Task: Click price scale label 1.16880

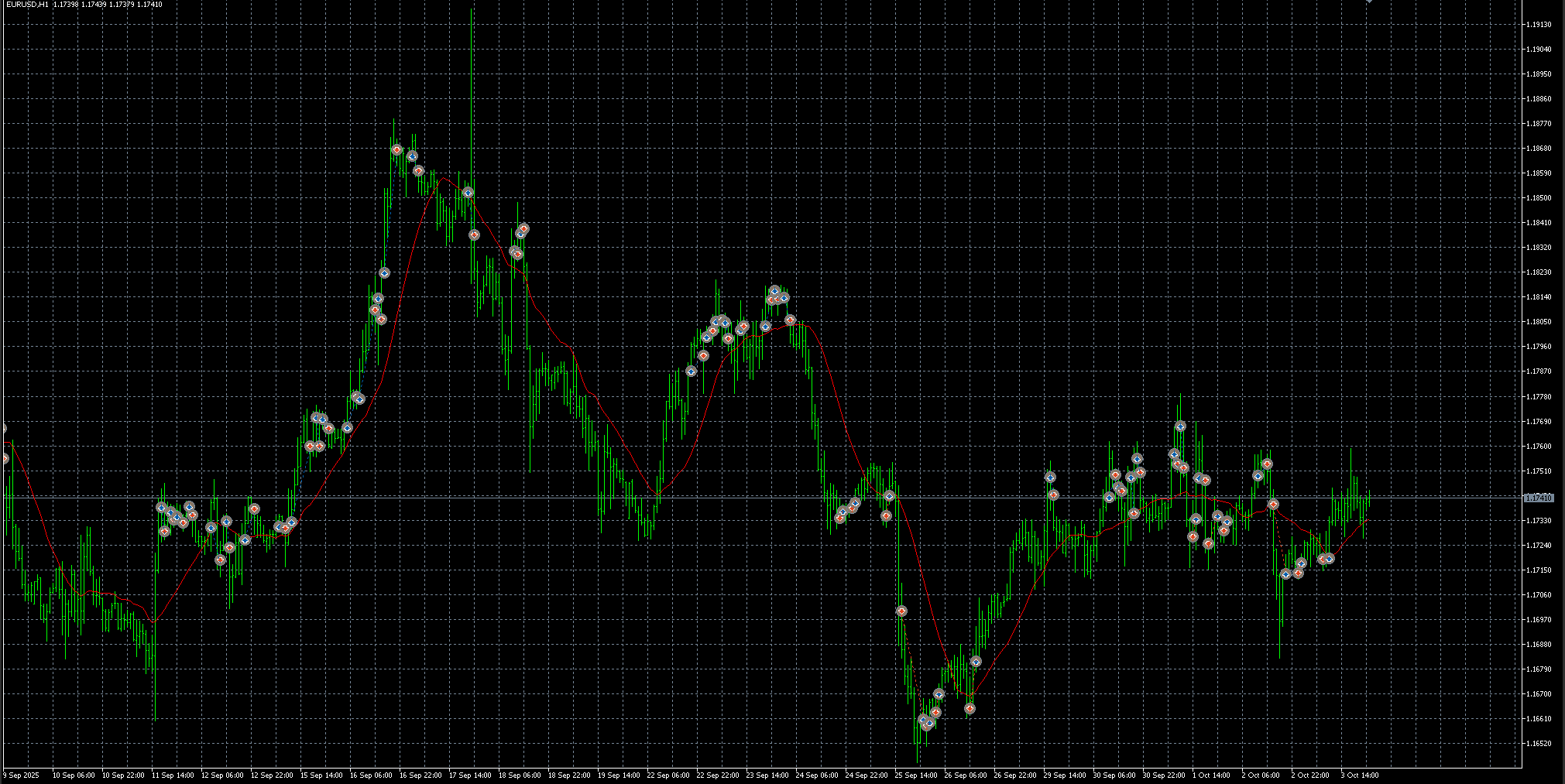Action: click(1539, 645)
